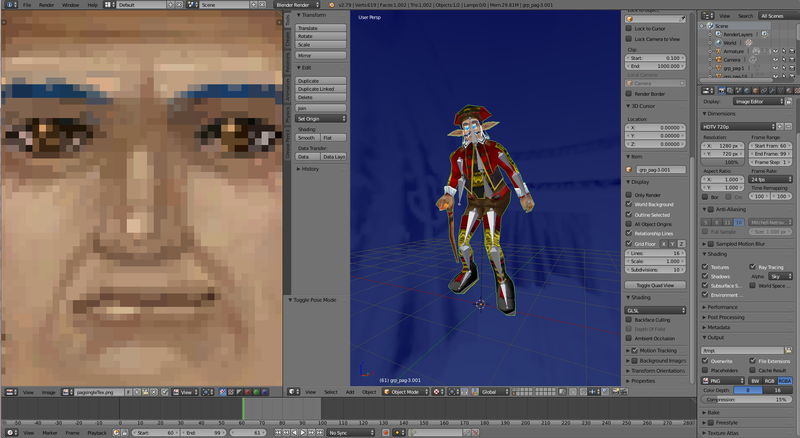Select RGBA color mode

(785, 381)
